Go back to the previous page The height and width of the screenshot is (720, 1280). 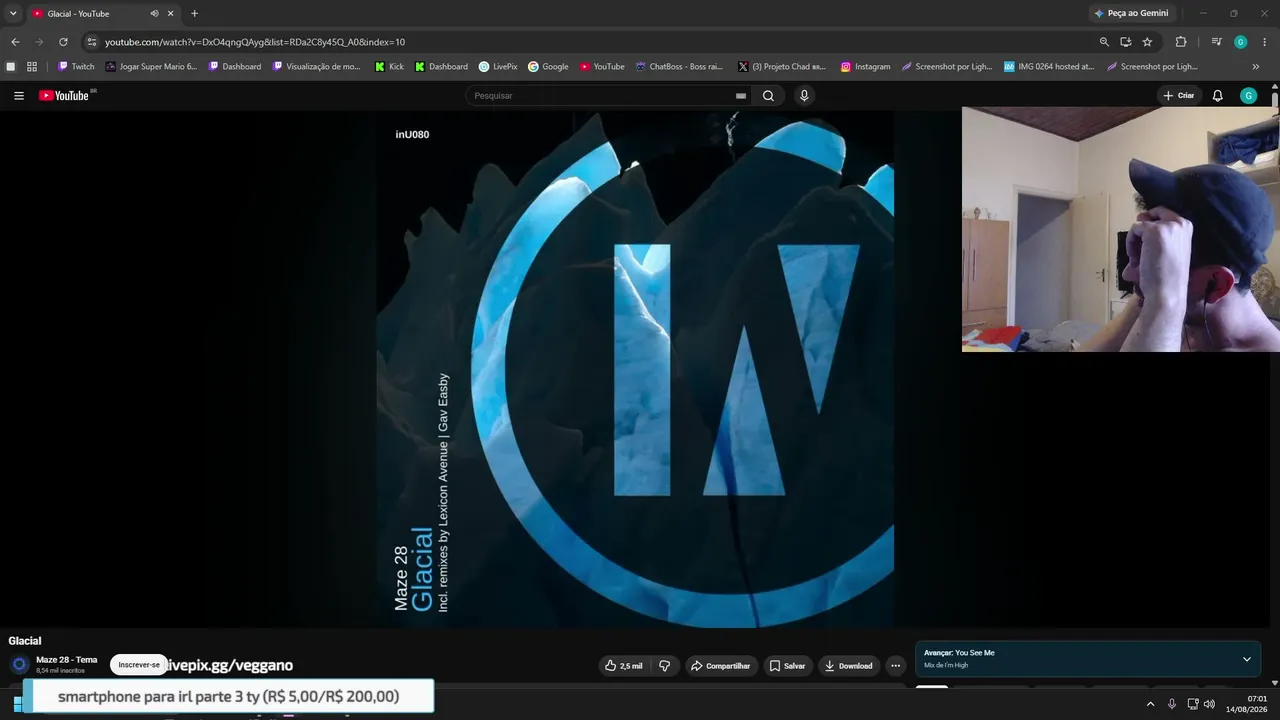point(15,42)
